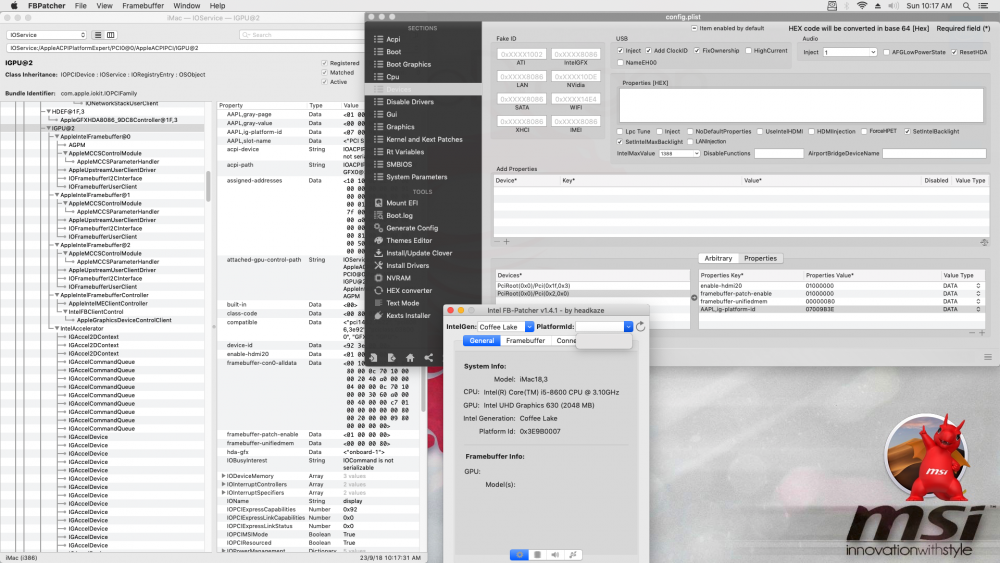Screen dimensions: 1000x563
Task: Enable ForceHPET checkbox
Action: click(x=864, y=131)
